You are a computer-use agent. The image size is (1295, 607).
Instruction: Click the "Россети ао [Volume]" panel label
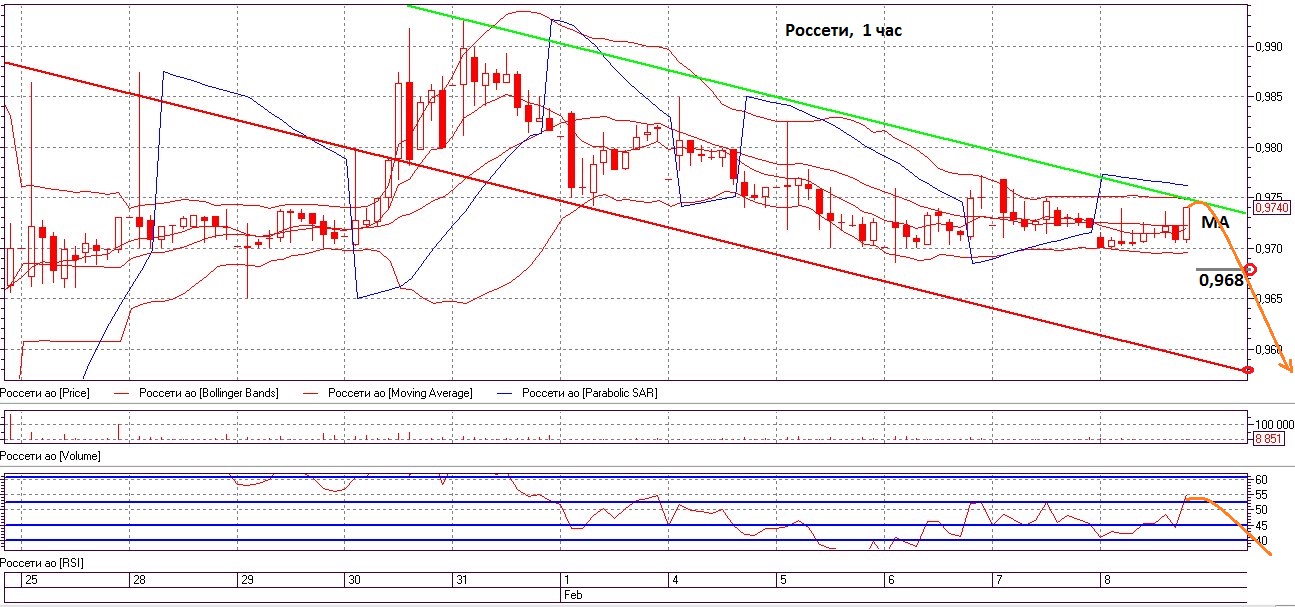51,455
